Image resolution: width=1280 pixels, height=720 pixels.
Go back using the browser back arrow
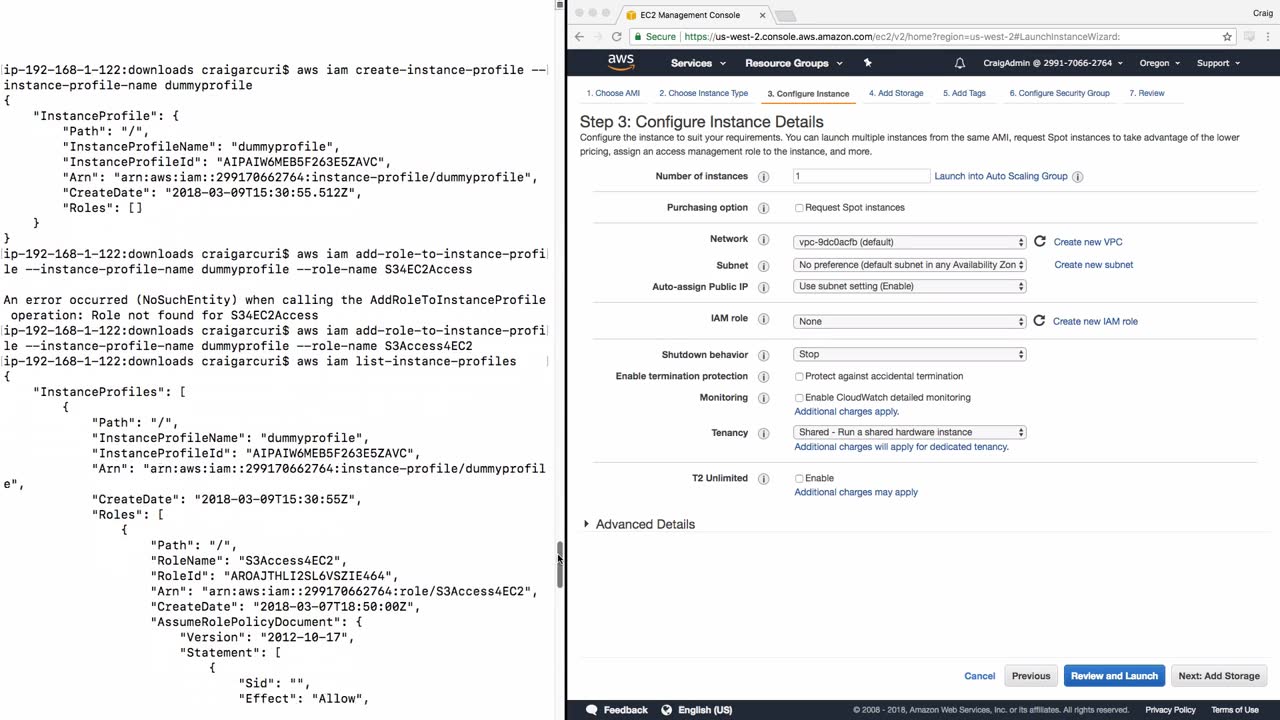(579, 37)
